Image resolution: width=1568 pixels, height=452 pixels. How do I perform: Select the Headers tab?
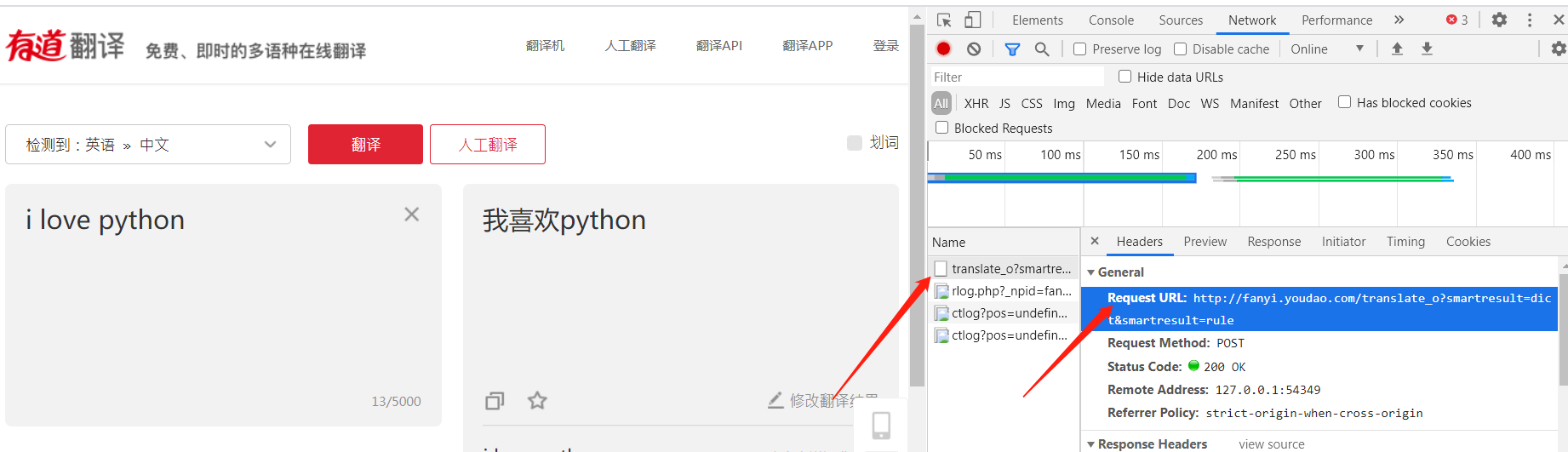[1139, 242]
